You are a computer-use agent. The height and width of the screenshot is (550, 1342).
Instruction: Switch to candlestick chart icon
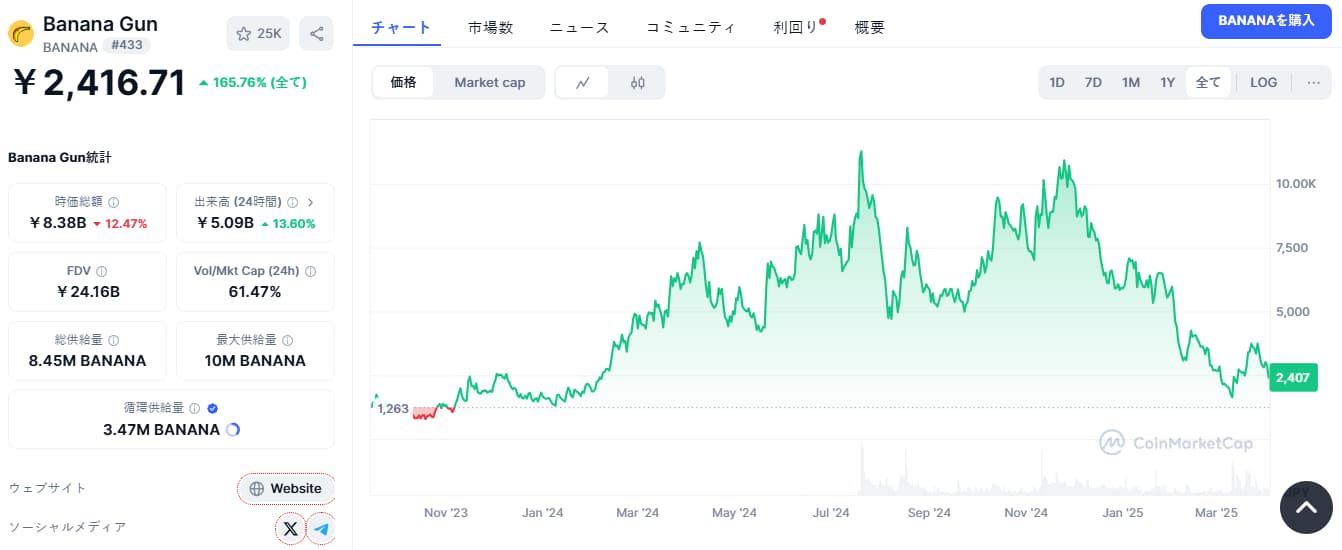point(638,83)
